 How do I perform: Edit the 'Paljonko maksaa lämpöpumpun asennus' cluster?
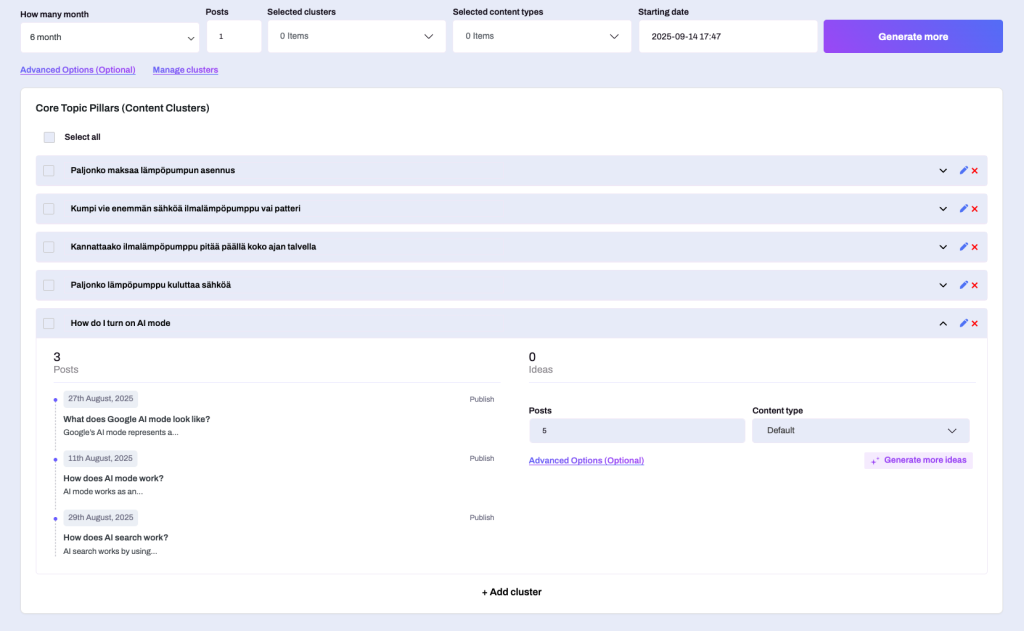(x=963, y=170)
